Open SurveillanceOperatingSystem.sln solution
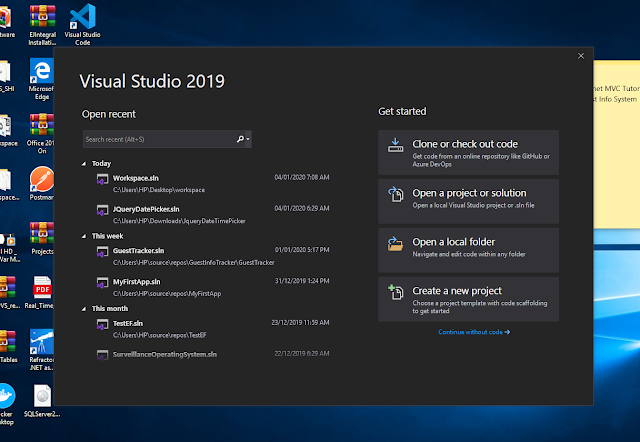 (x=157, y=354)
